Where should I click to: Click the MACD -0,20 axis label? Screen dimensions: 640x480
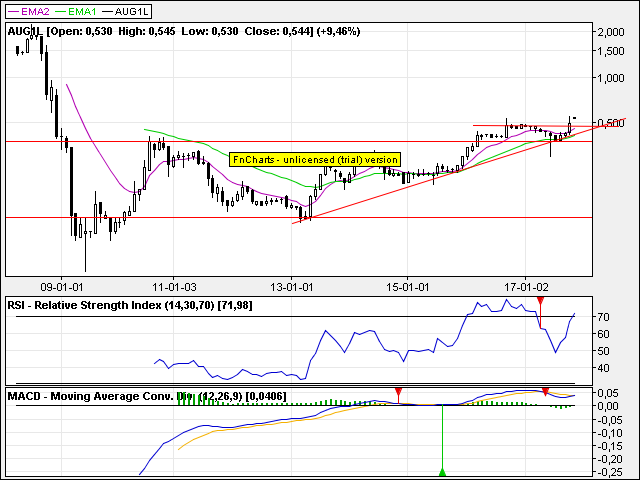[611, 460]
